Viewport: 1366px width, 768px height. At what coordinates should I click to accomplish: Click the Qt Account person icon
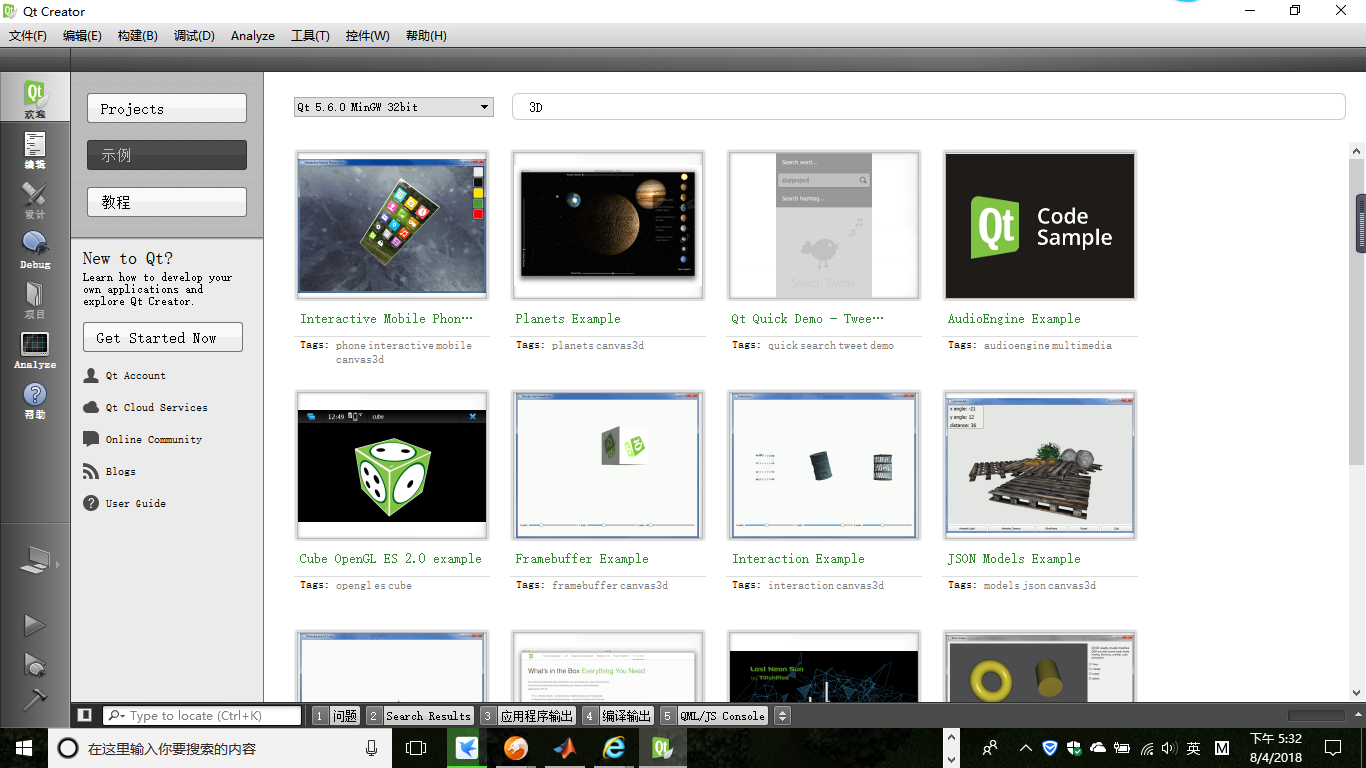click(x=91, y=376)
